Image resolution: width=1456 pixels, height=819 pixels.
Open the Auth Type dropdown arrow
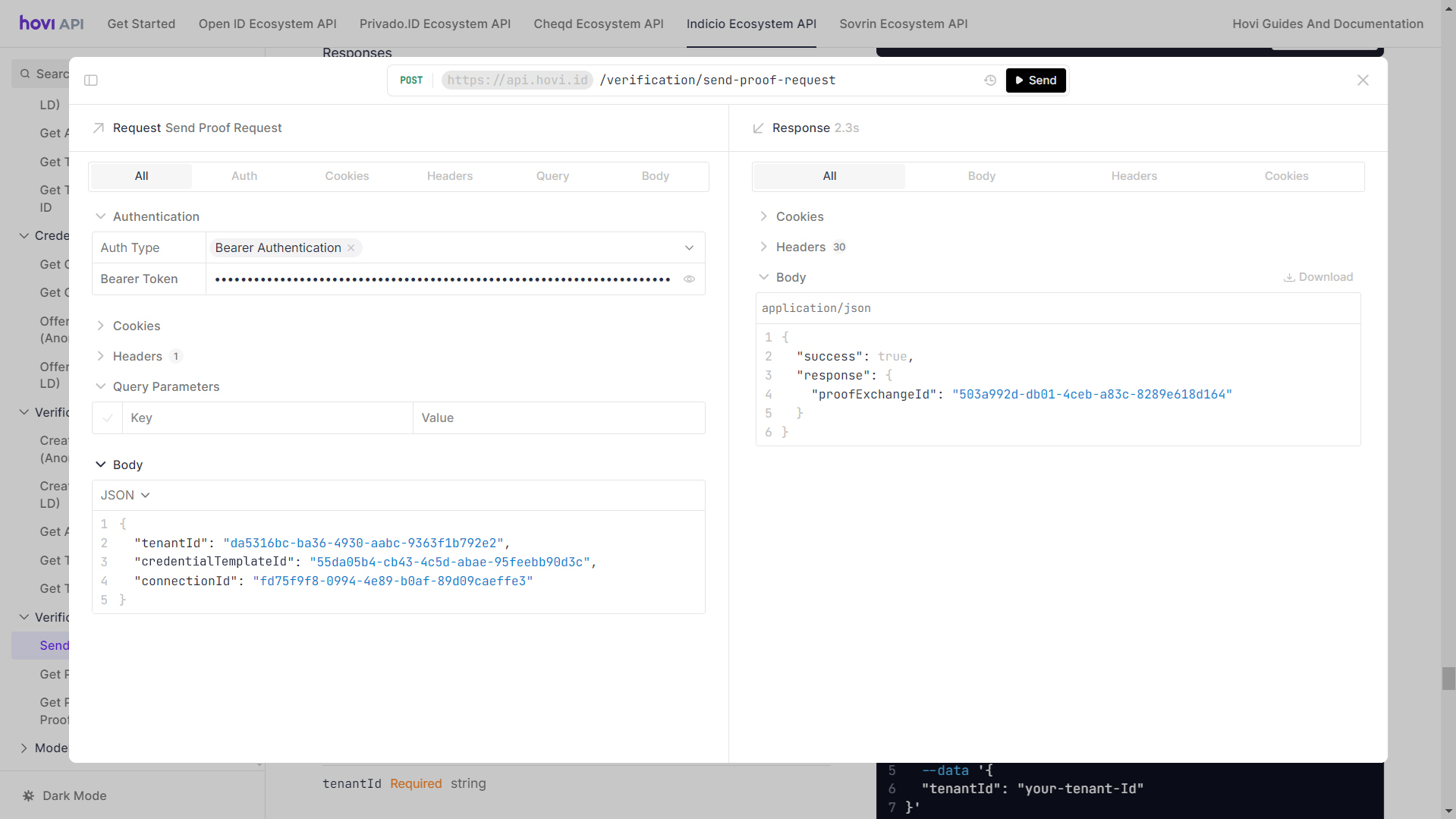[x=689, y=248]
